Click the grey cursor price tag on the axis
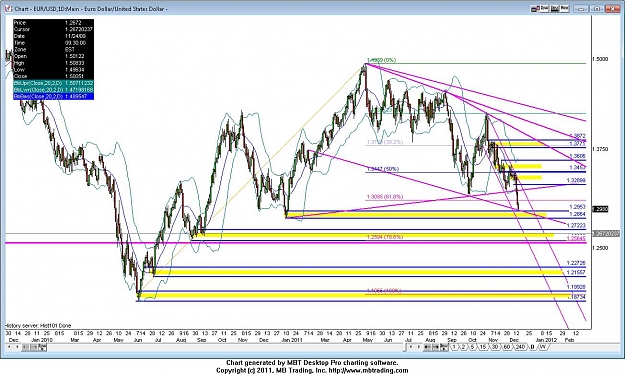625x374 pixels. tap(606, 234)
